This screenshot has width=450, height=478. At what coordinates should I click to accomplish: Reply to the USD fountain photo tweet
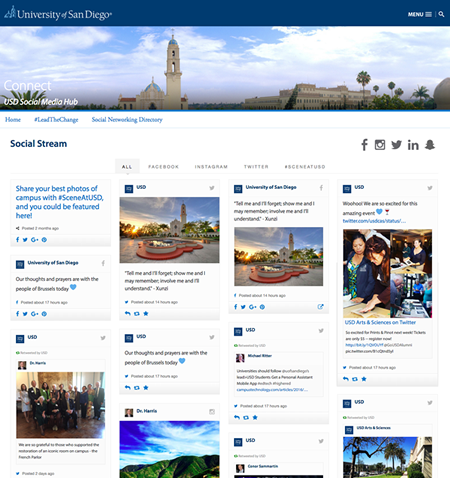tap(127, 313)
